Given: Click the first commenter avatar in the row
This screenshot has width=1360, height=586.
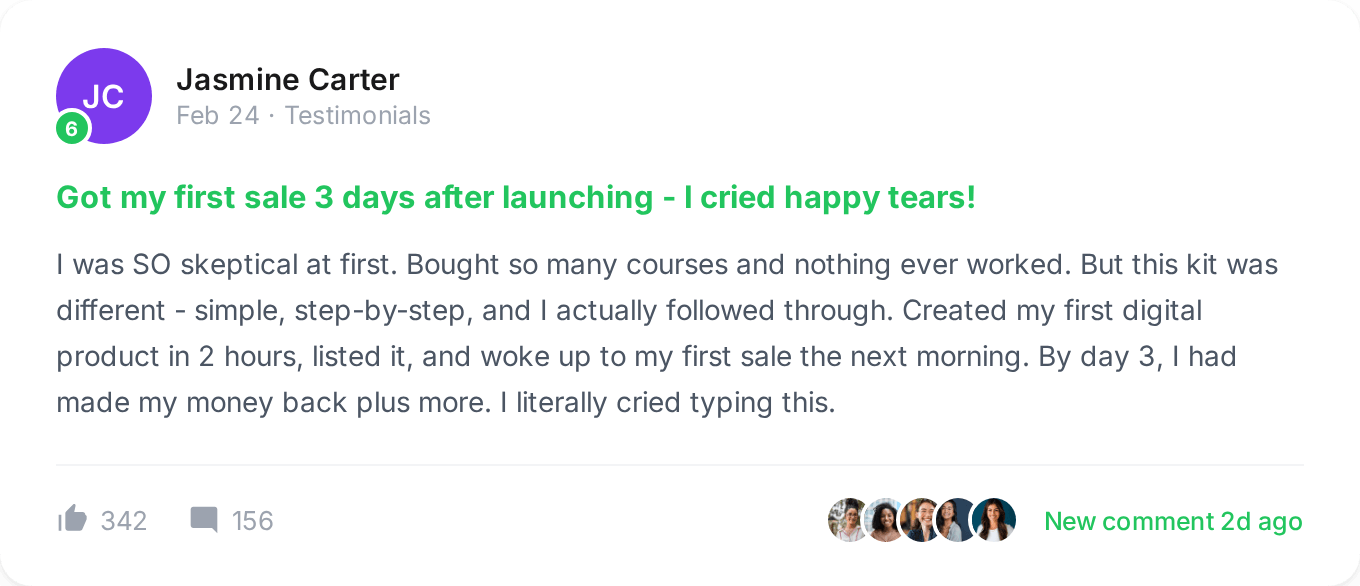Looking at the screenshot, I should (845, 520).
